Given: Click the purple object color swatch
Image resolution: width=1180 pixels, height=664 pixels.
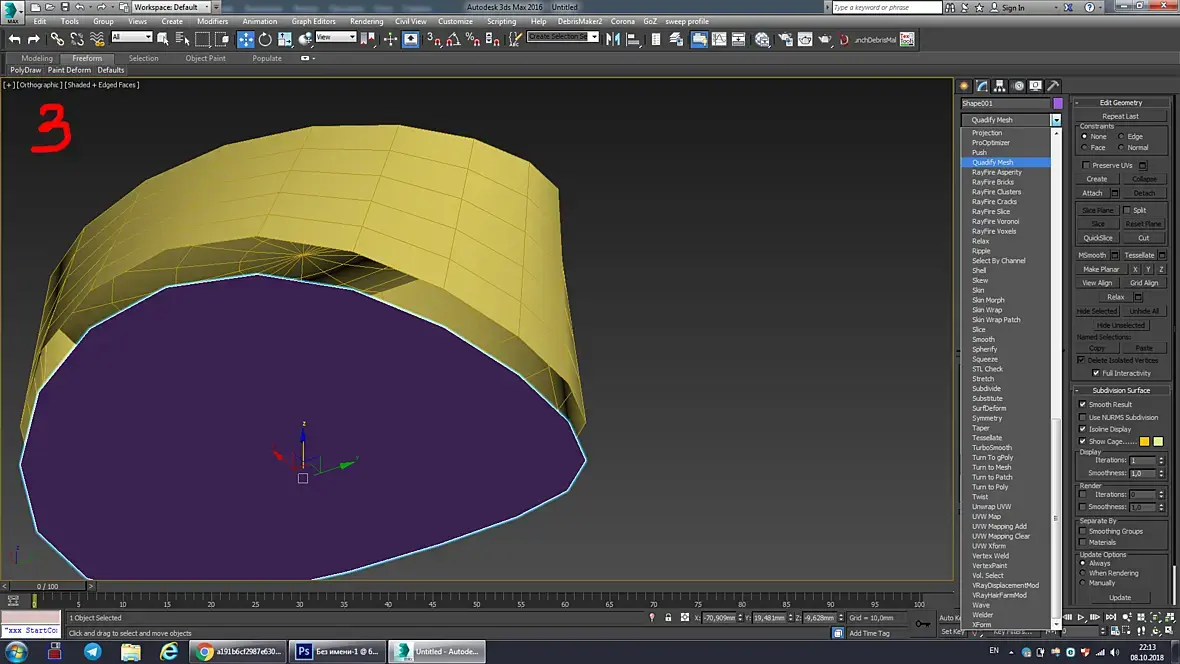Looking at the screenshot, I should pyautogui.click(x=1058, y=103).
